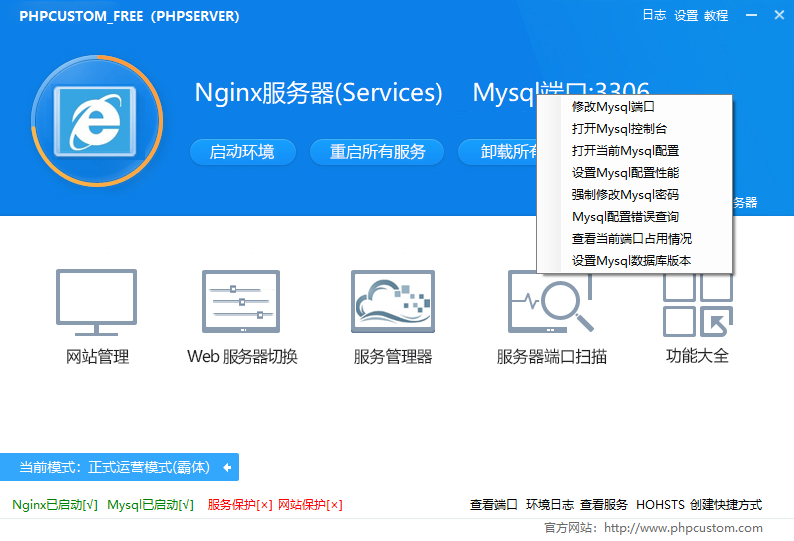Open the http://www.phpcustom.com website link

click(x=683, y=528)
